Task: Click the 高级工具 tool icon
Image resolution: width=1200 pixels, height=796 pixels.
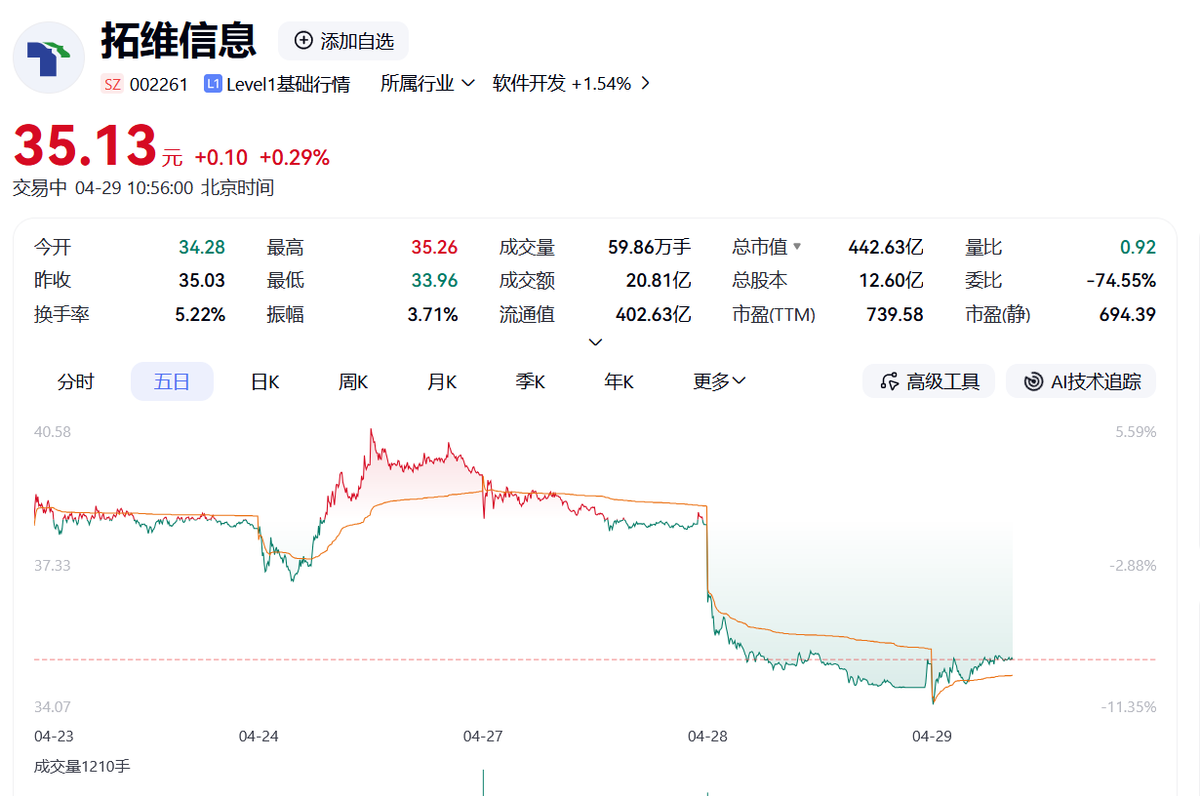Action: 889,381
